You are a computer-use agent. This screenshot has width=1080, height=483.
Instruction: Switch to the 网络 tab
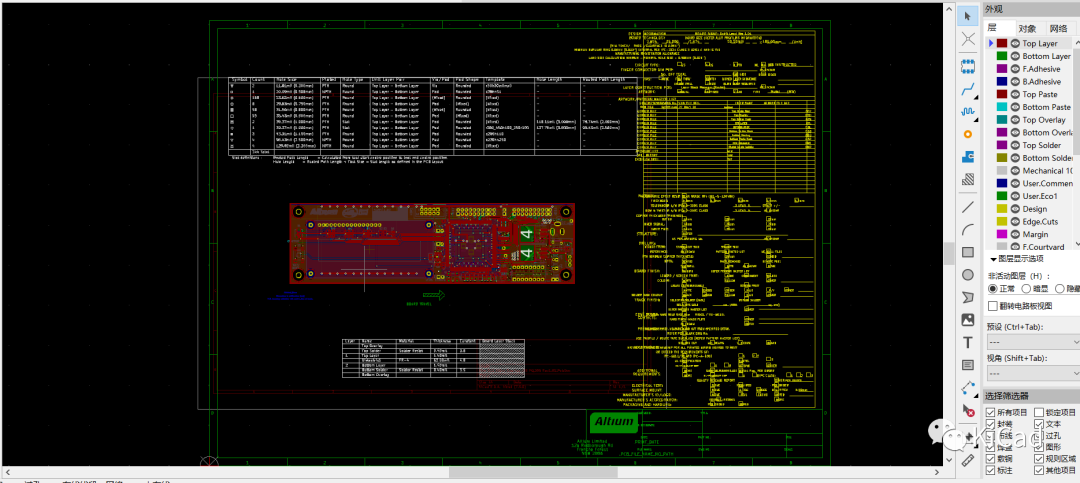1058,28
